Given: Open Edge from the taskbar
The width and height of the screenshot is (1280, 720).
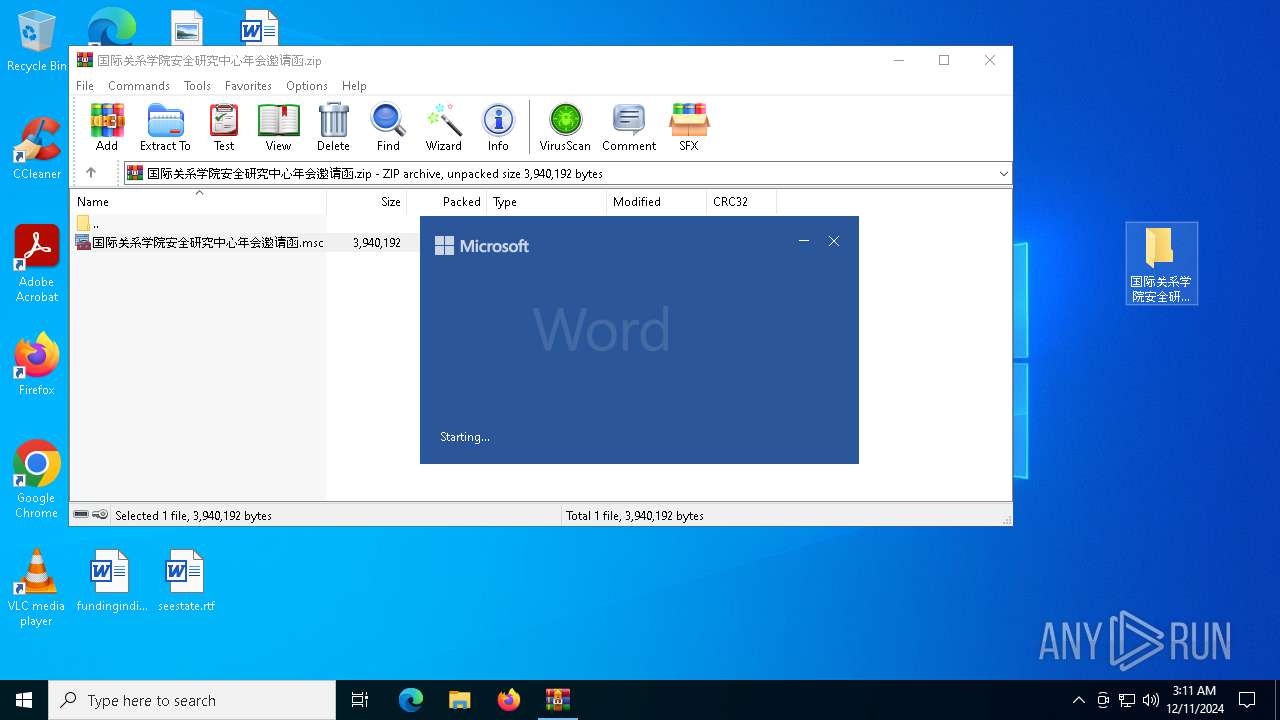Looking at the screenshot, I should (x=411, y=700).
